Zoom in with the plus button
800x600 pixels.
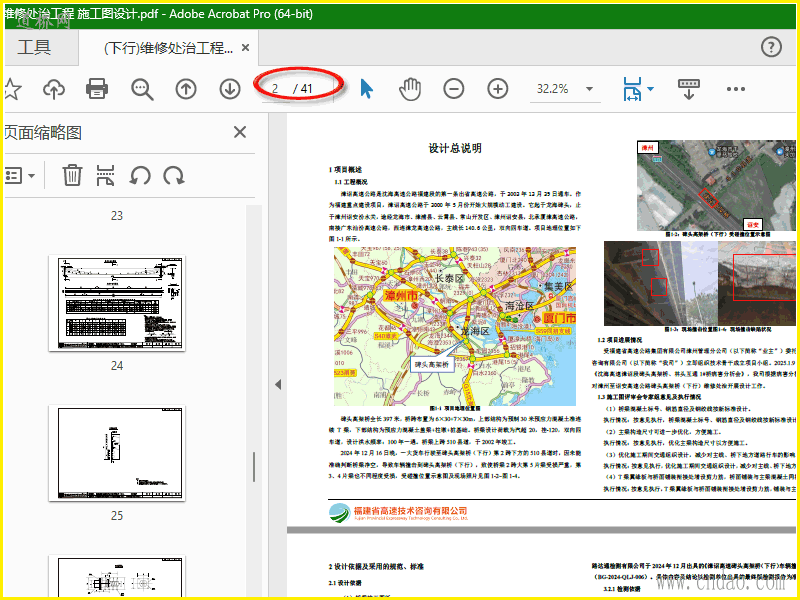coord(497,89)
